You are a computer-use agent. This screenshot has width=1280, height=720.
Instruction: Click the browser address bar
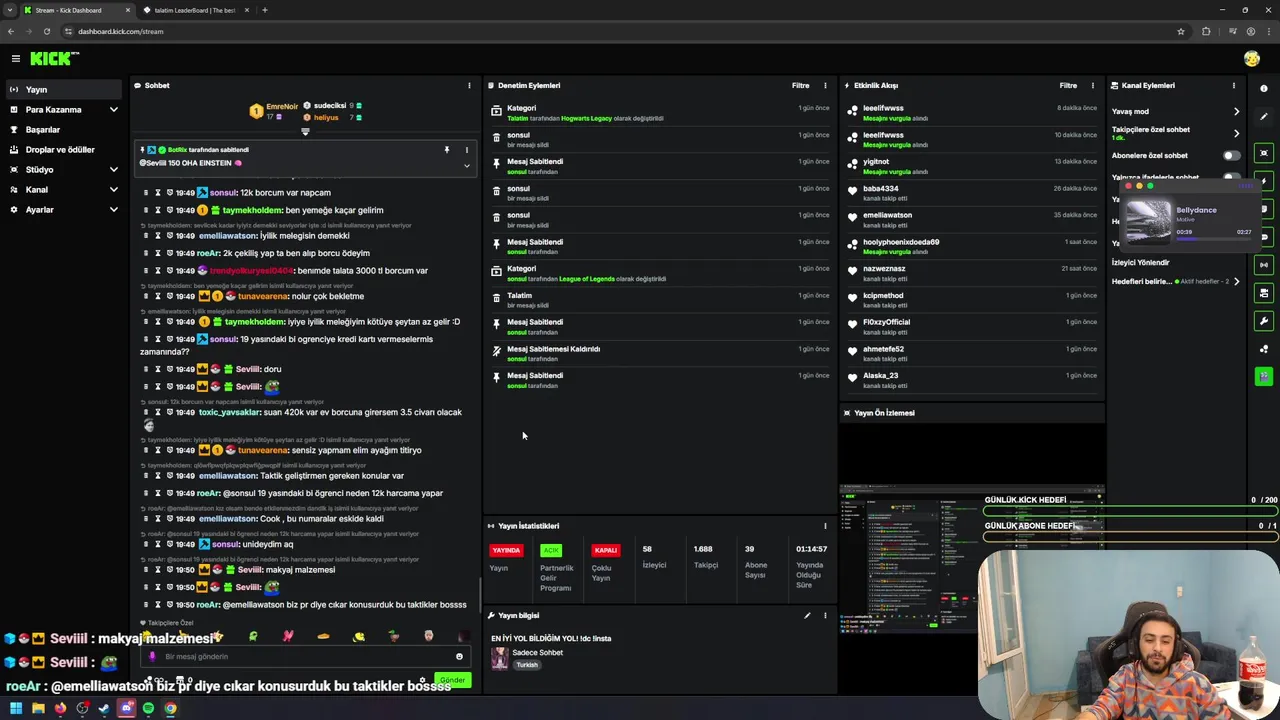(620, 31)
